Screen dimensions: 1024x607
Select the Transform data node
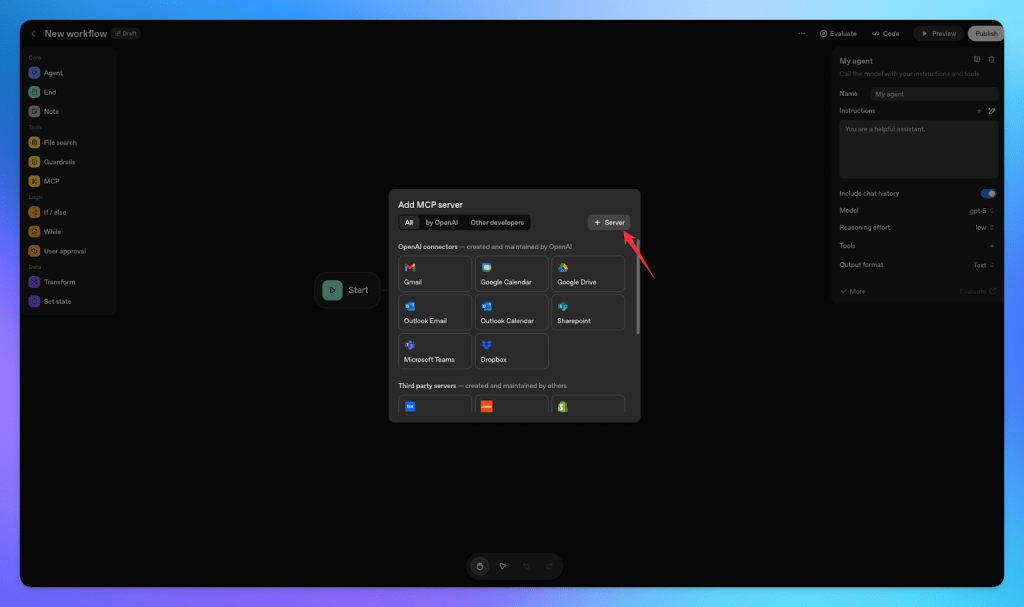tap(60, 281)
